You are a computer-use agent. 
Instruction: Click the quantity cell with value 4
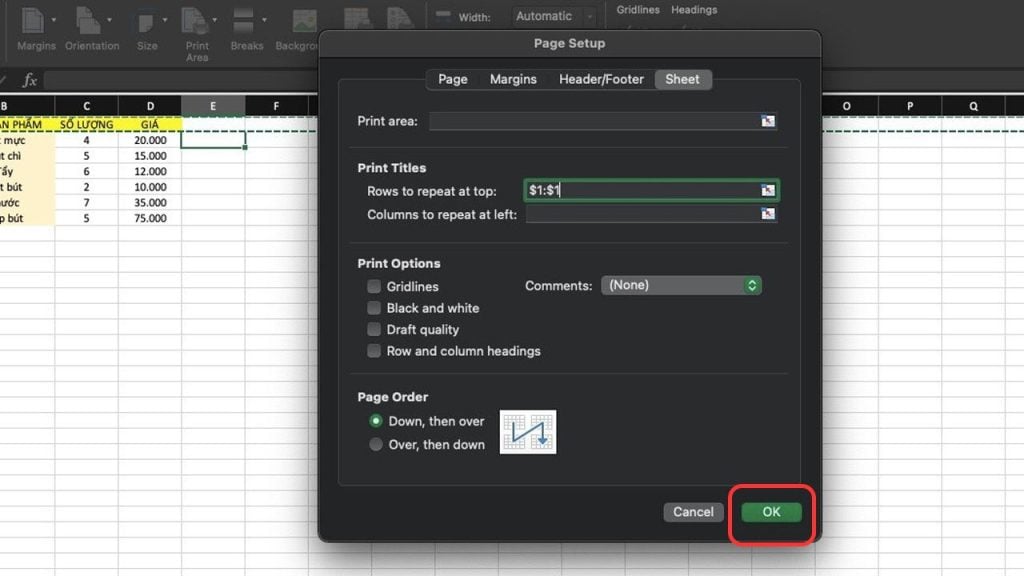point(86,140)
